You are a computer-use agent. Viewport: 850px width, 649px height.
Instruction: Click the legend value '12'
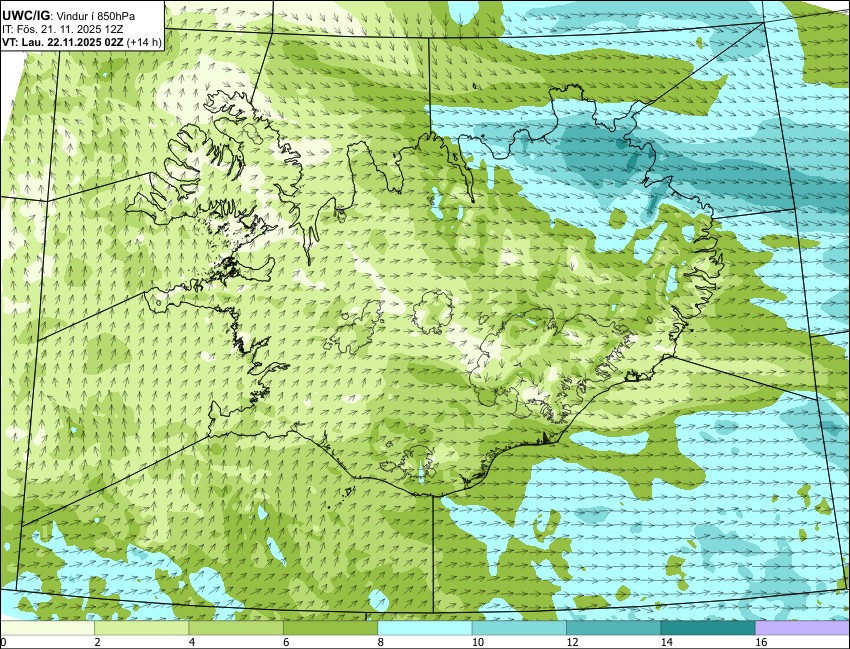tap(572, 642)
